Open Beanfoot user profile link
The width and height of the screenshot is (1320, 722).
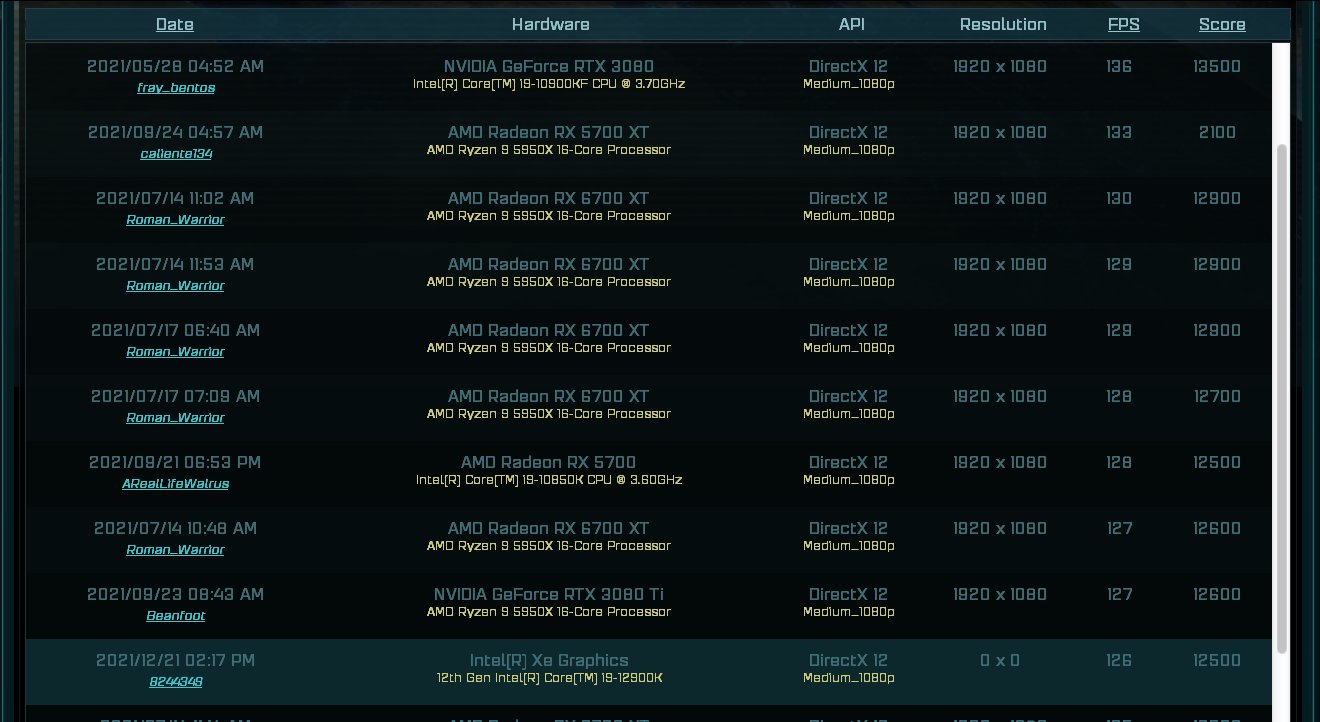(175, 615)
